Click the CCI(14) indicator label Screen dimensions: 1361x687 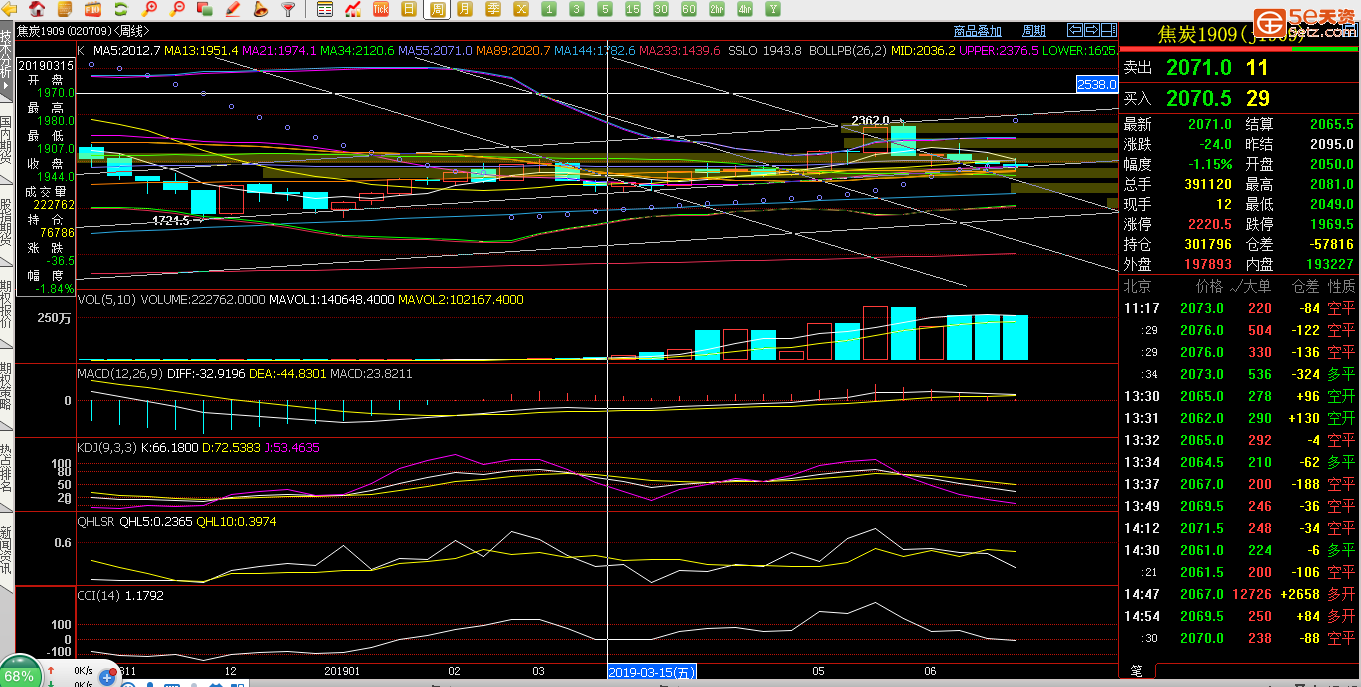99,595
